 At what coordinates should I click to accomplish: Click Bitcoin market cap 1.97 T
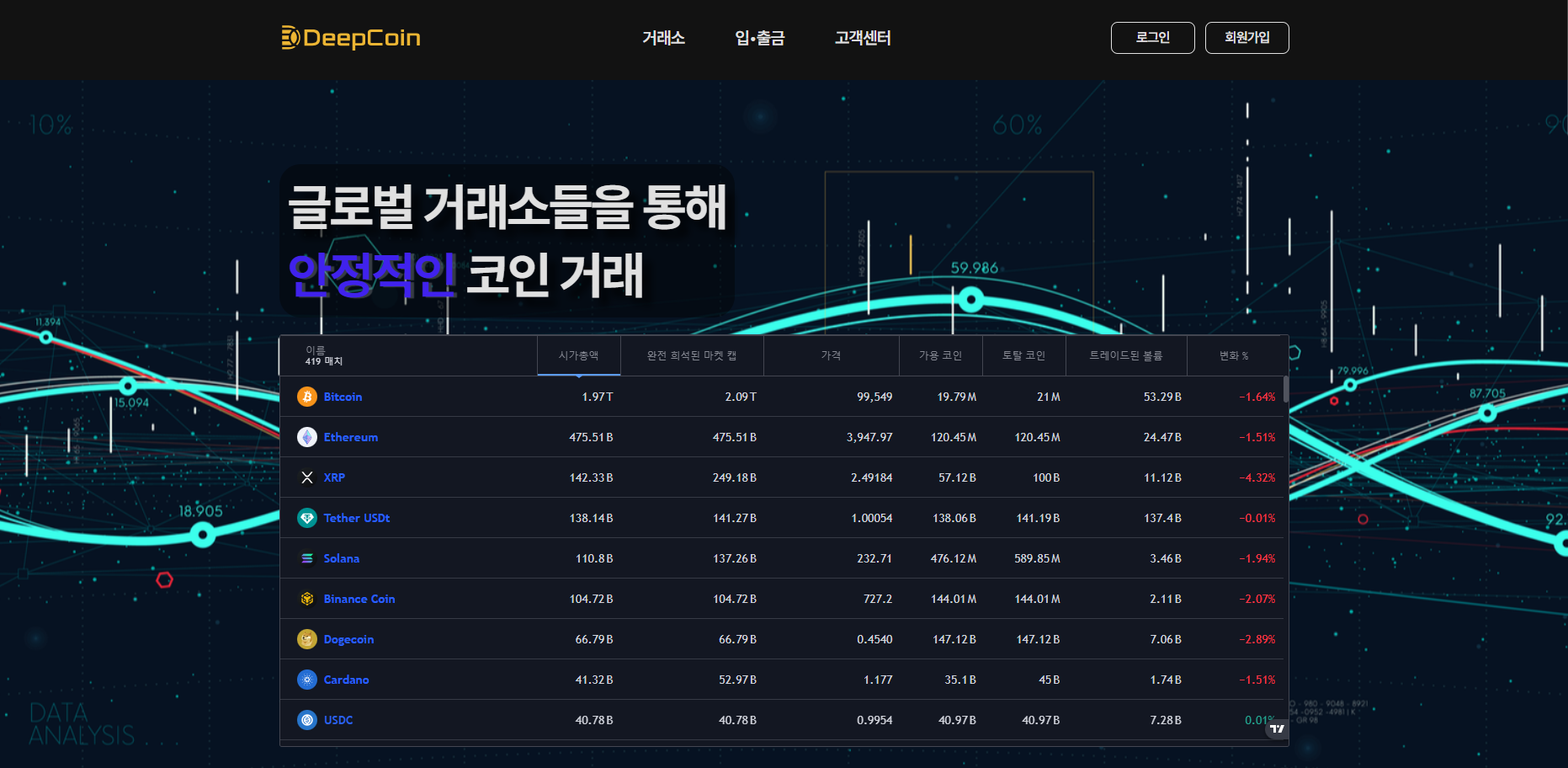[598, 397]
